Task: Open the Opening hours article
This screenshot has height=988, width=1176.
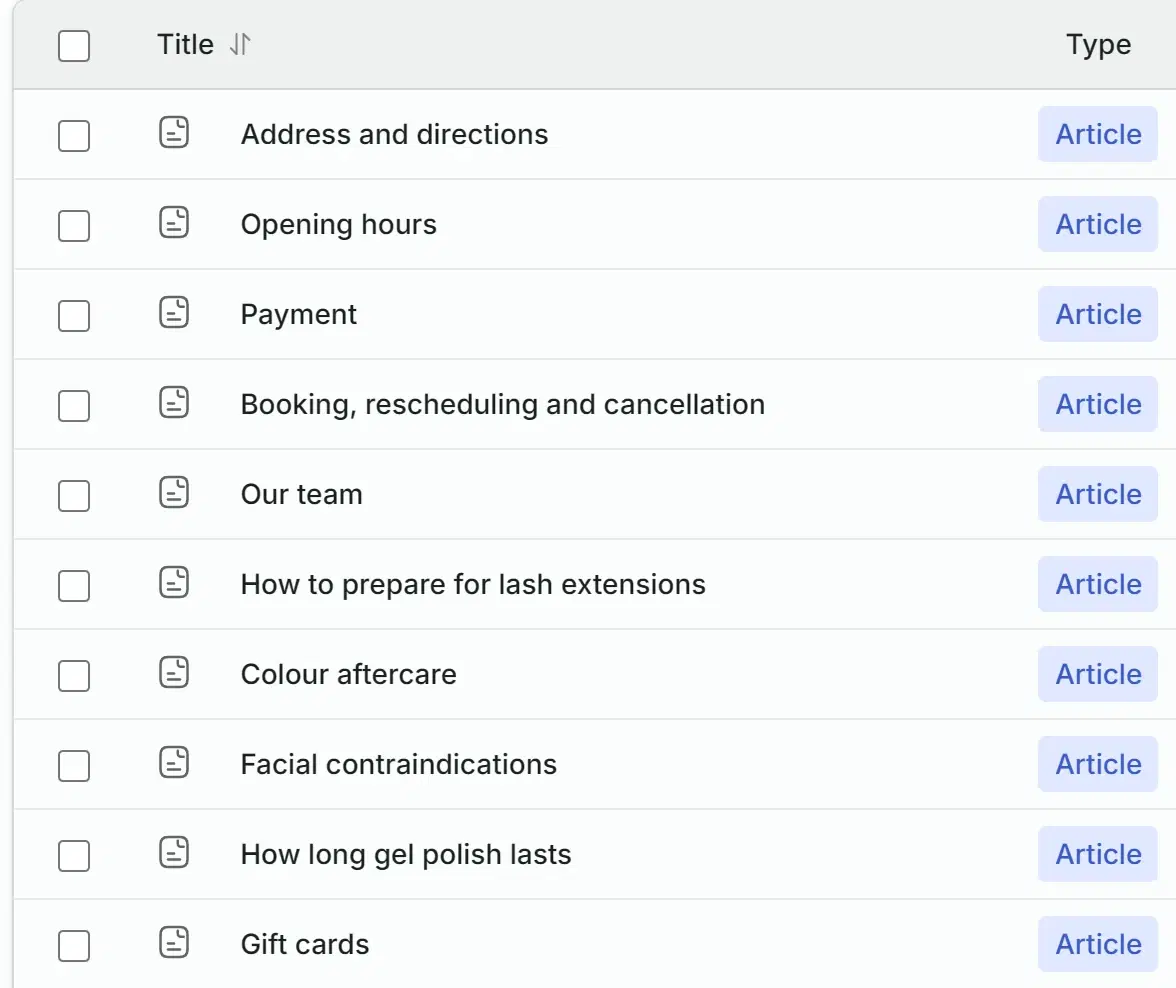Action: pyautogui.click(x=338, y=224)
